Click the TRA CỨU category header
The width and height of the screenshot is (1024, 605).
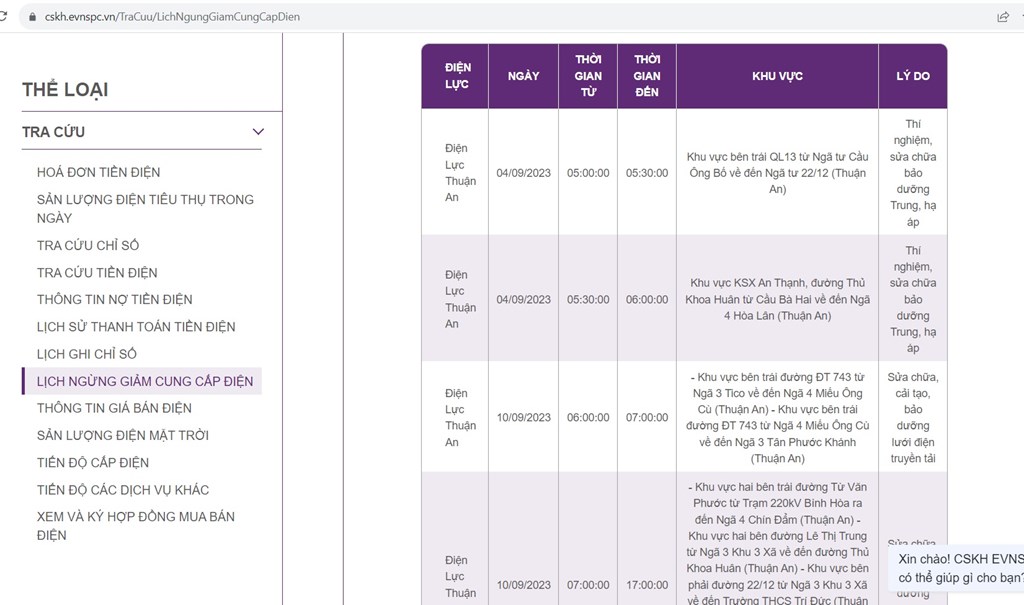pyautogui.click(x=142, y=132)
